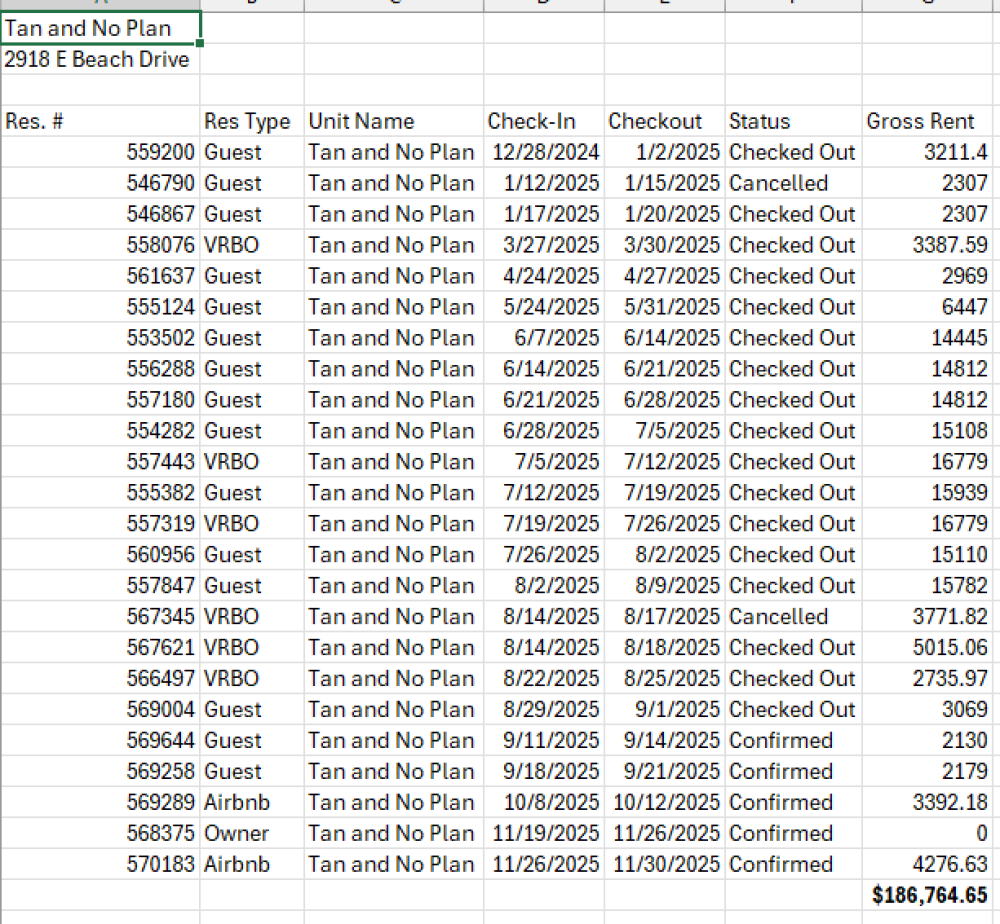Click the fill handle on the selected cell
This screenshot has height=924, width=1000.
[199, 43]
